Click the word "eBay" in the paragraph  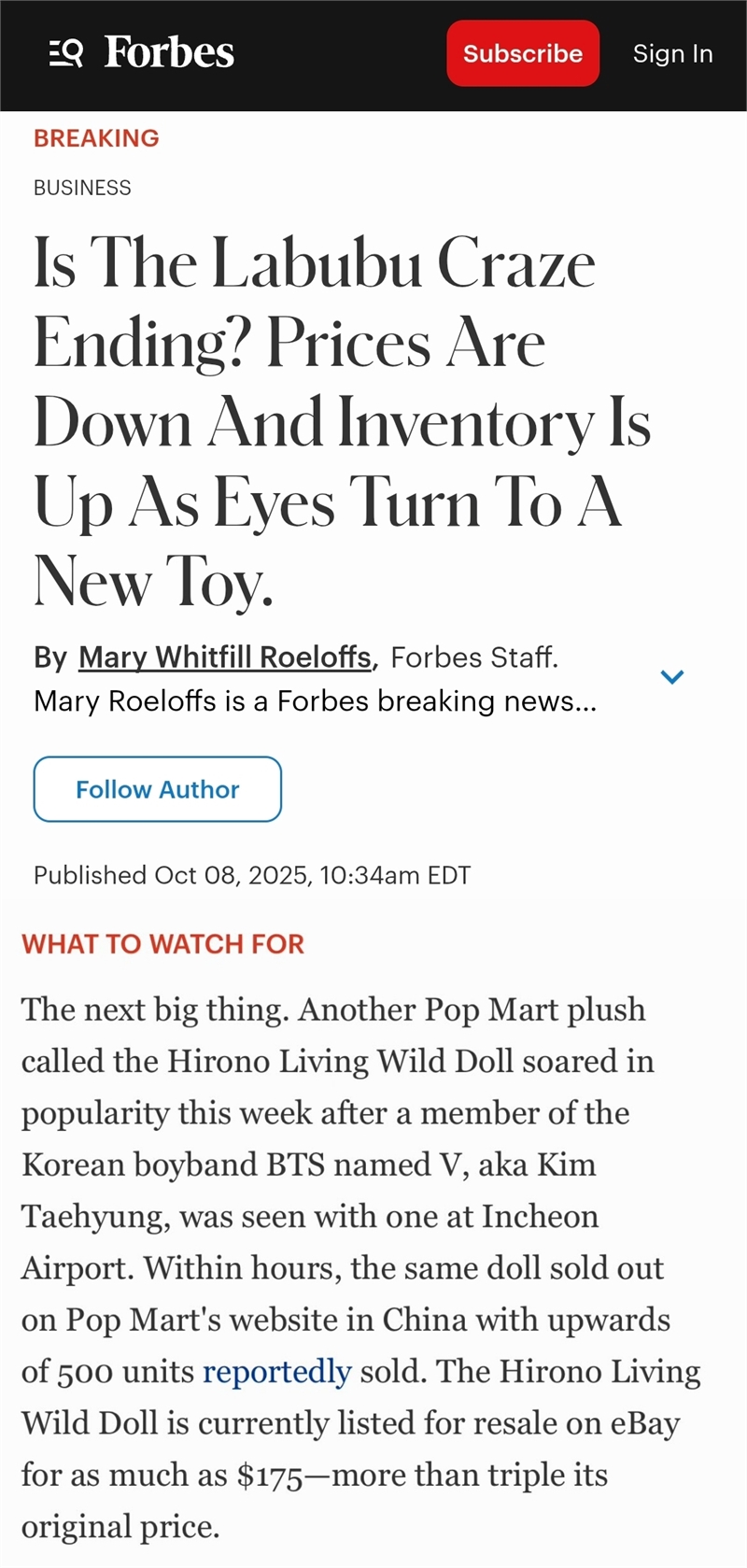645,1423
